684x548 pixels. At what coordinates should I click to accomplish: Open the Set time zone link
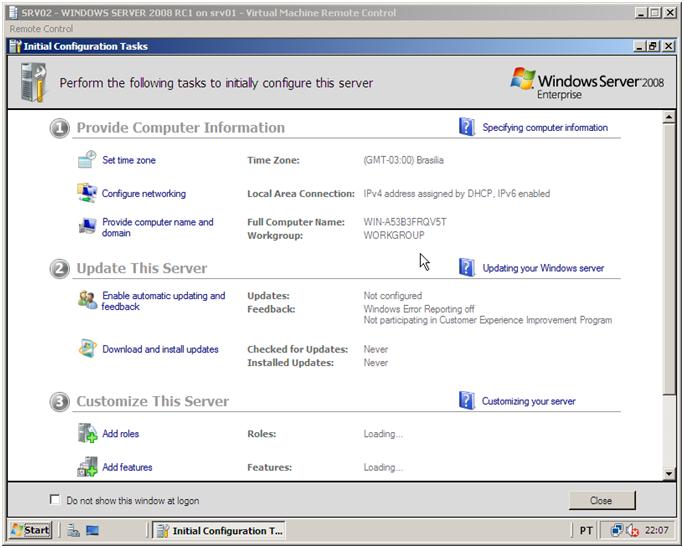[129, 160]
